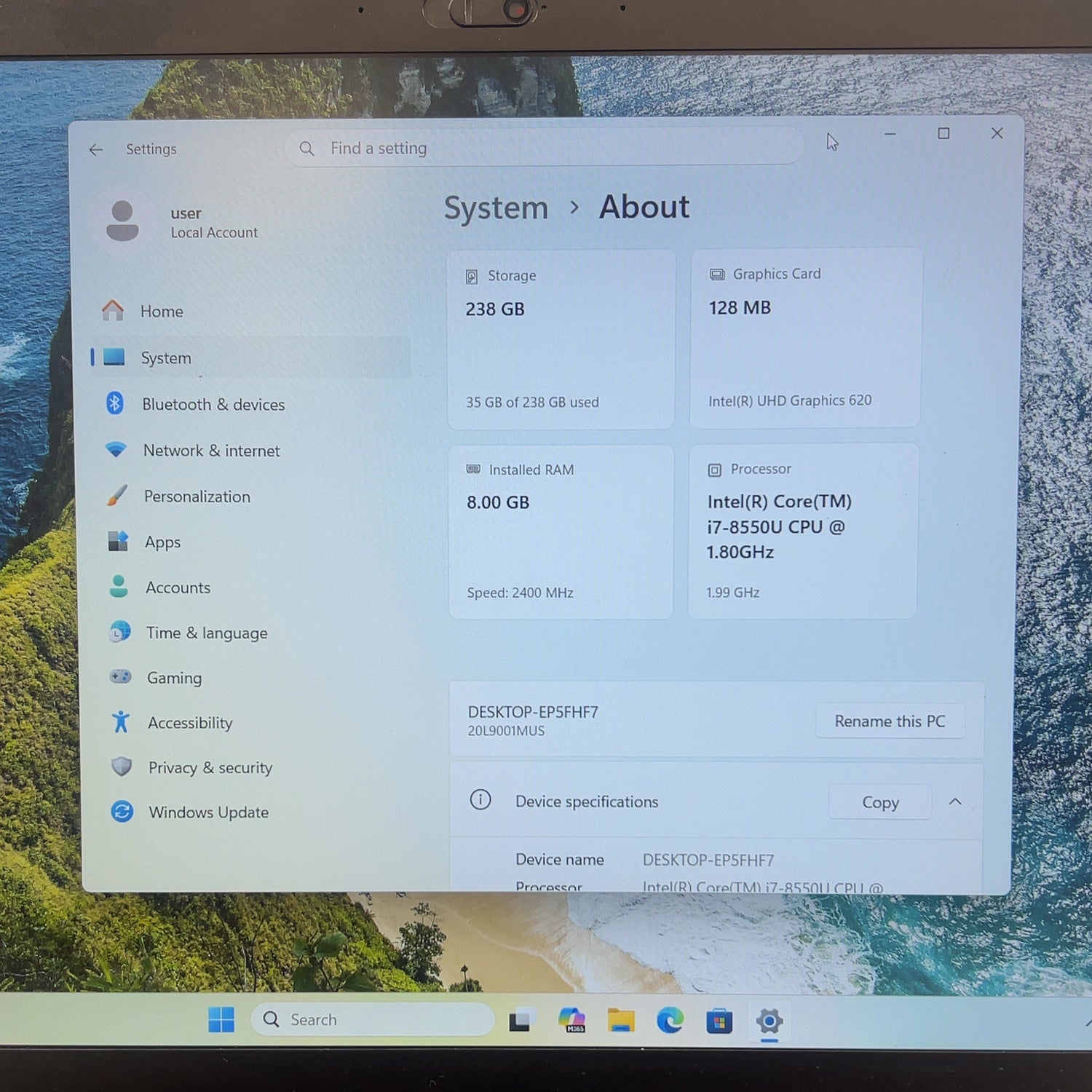Click the System monitor icon in sidebar
Screen dimensions: 1092x1092
click(x=114, y=357)
